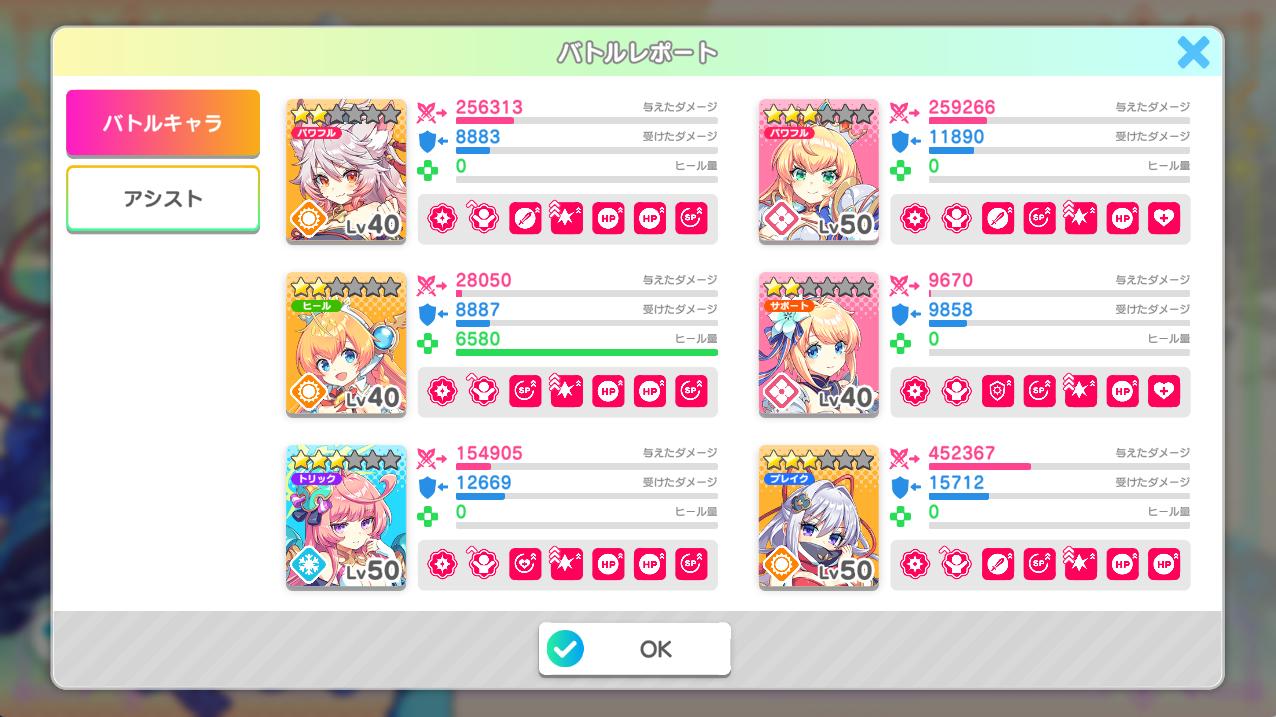Open the サポート character Lv40 portrait
Image resolution: width=1276 pixels, height=717 pixels.
pyautogui.click(x=819, y=344)
